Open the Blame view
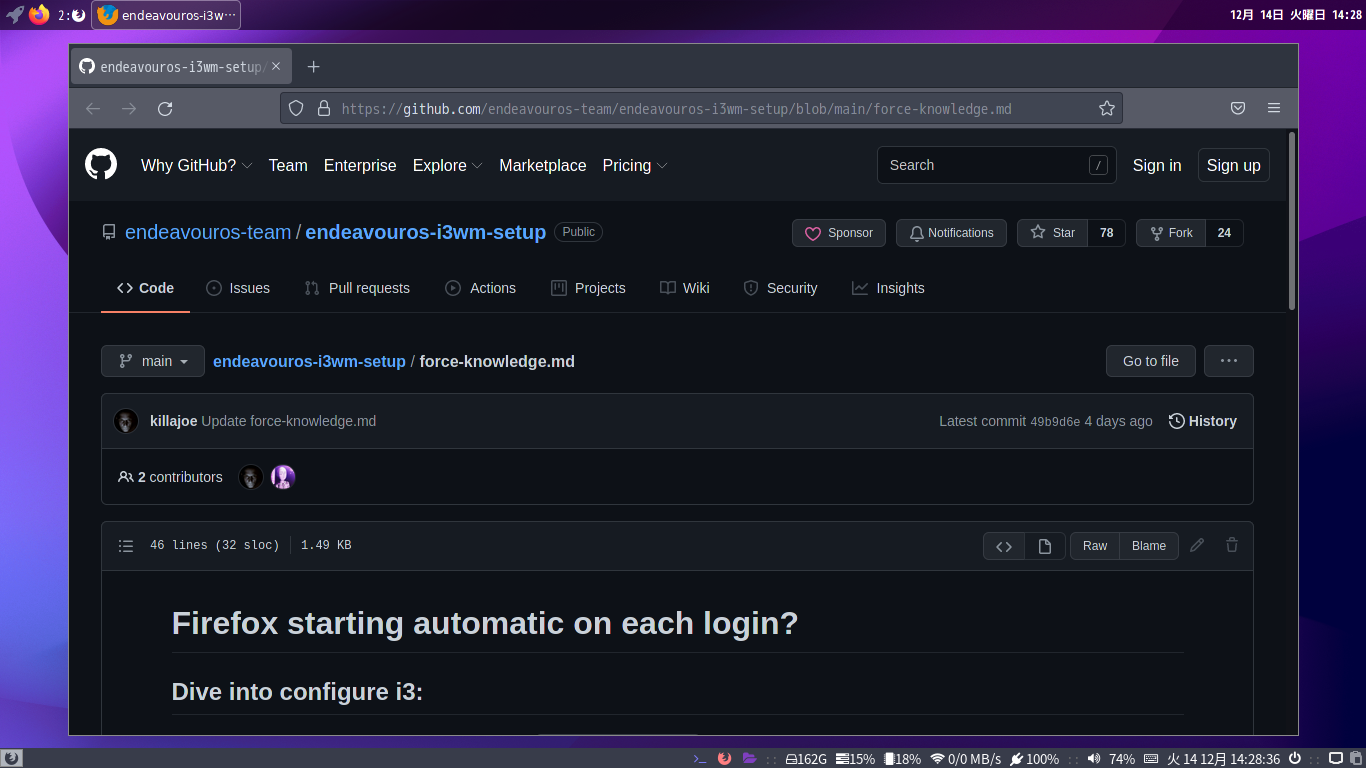Image resolution: width=1366 pixels, height=768 pixels. coord(1149,546)
